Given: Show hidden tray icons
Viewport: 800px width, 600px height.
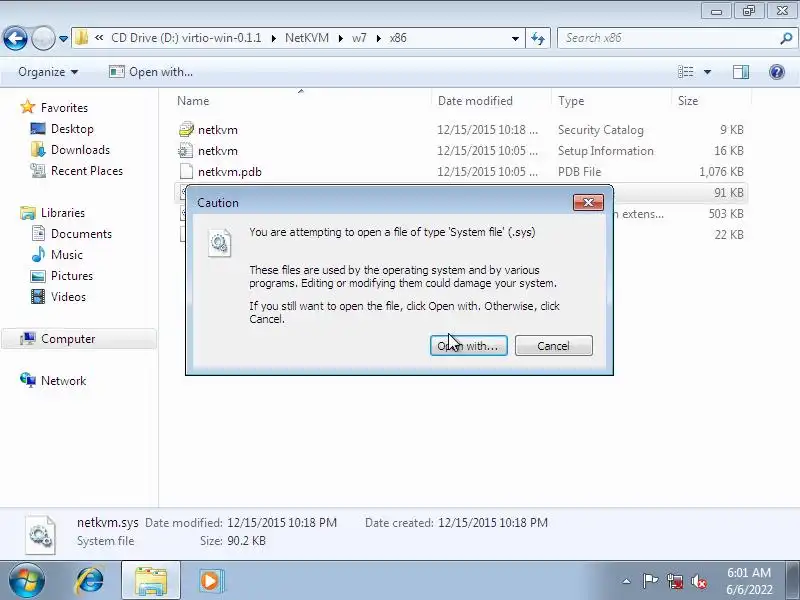Looking at the screenshot, I should pos(626,581).
